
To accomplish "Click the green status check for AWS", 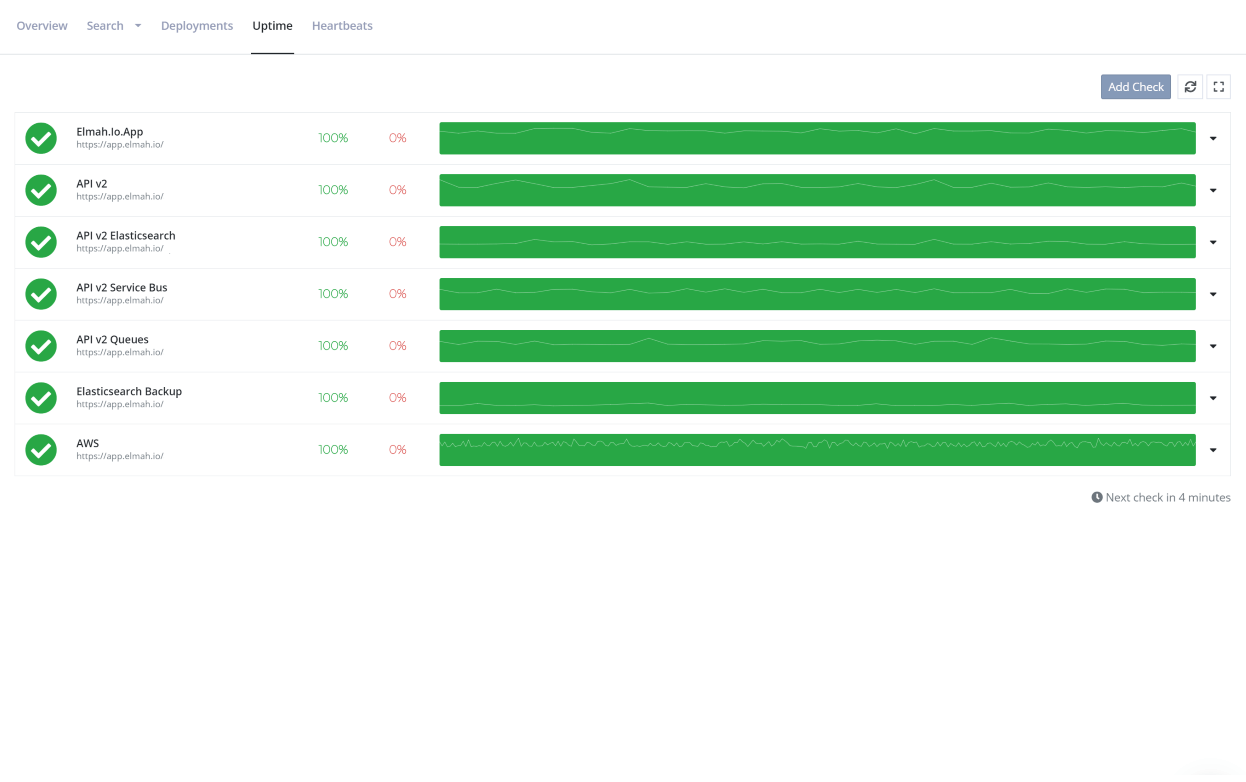I will 41,449.
